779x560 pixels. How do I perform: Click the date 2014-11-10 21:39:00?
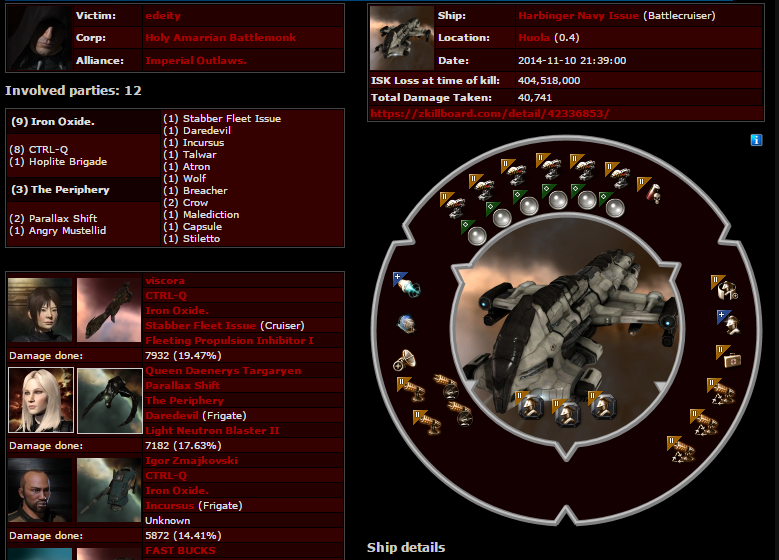click(x=572, y=61)
